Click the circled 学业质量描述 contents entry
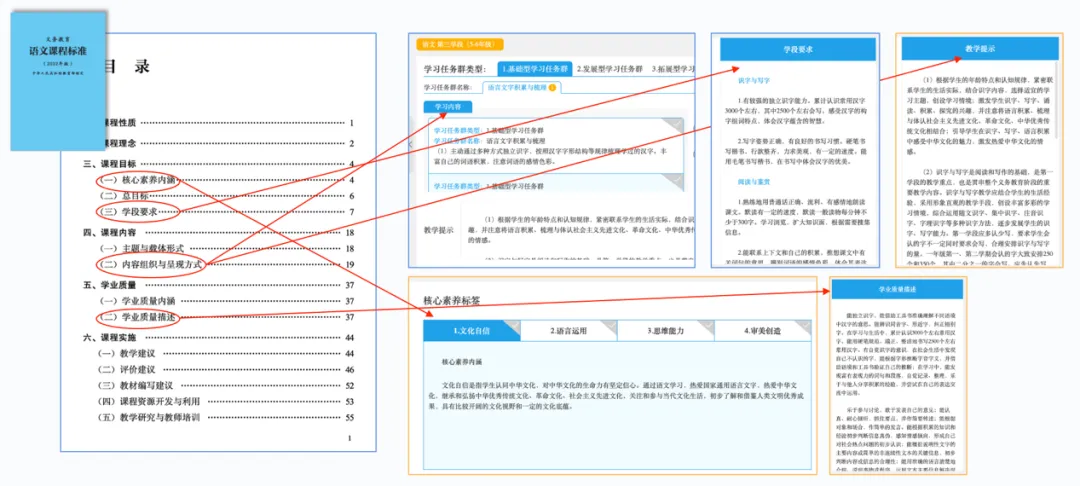Image resolution: width=1080 pixels, height=486 pixels. (x=146, y=317)
